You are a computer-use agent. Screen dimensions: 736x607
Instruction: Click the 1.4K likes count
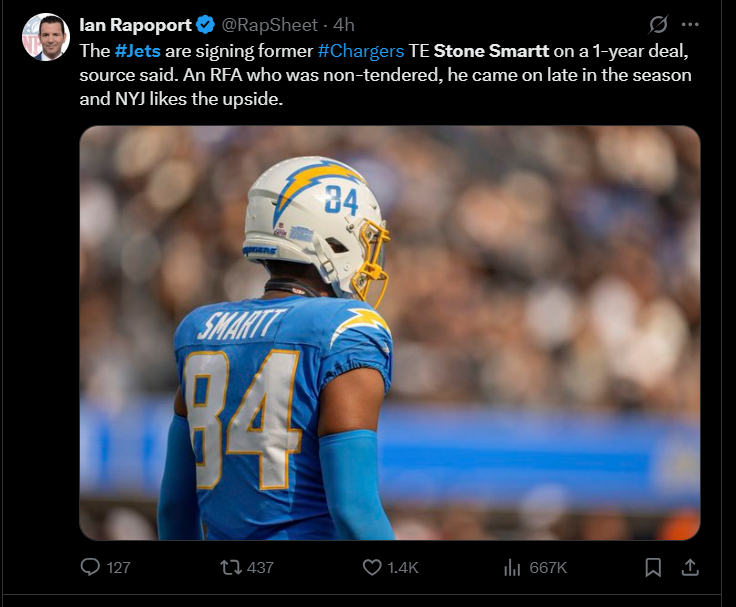(402, 567)
